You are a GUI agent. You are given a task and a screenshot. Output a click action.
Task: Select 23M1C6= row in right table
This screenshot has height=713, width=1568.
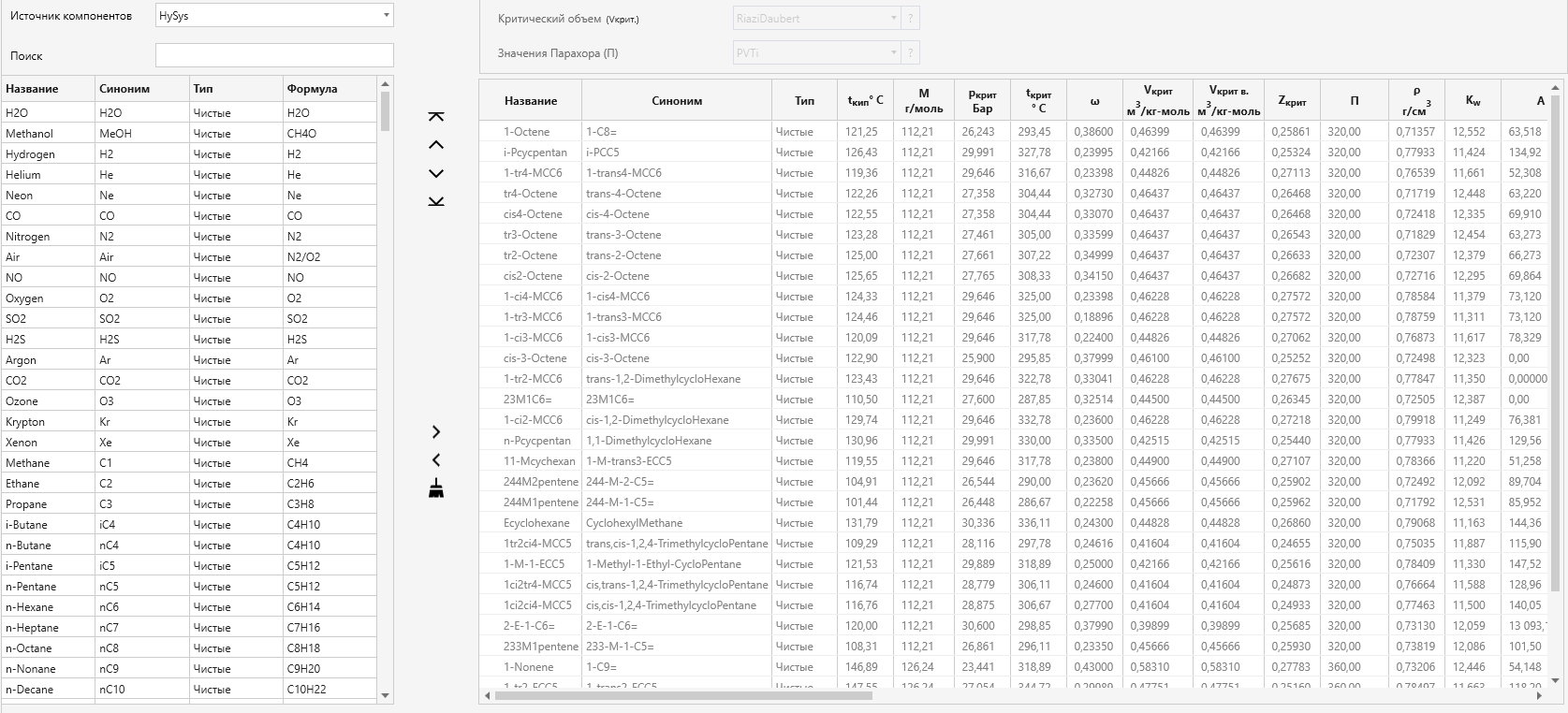pos(1014,399)
